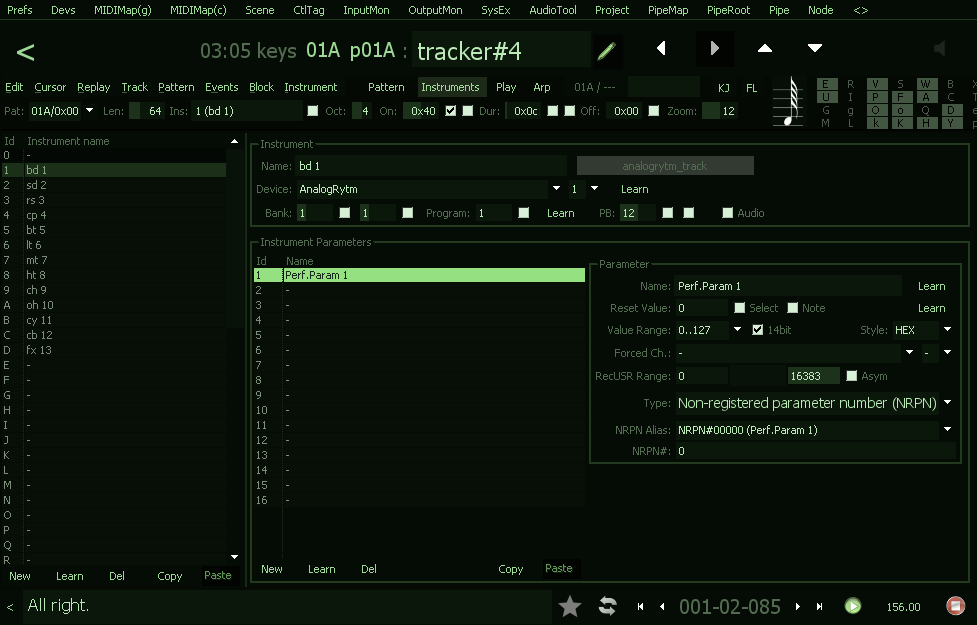Viewport: 977px width, 625px height.
Task: Switch to the Play tab
Action: coord(506,87)
